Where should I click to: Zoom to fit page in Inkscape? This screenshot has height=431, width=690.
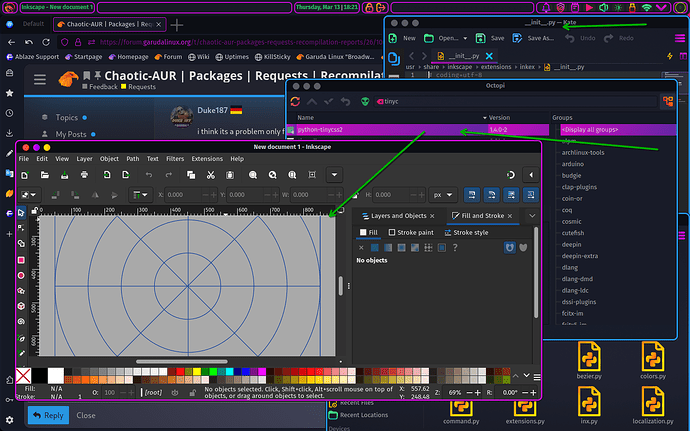coord(292,175)
